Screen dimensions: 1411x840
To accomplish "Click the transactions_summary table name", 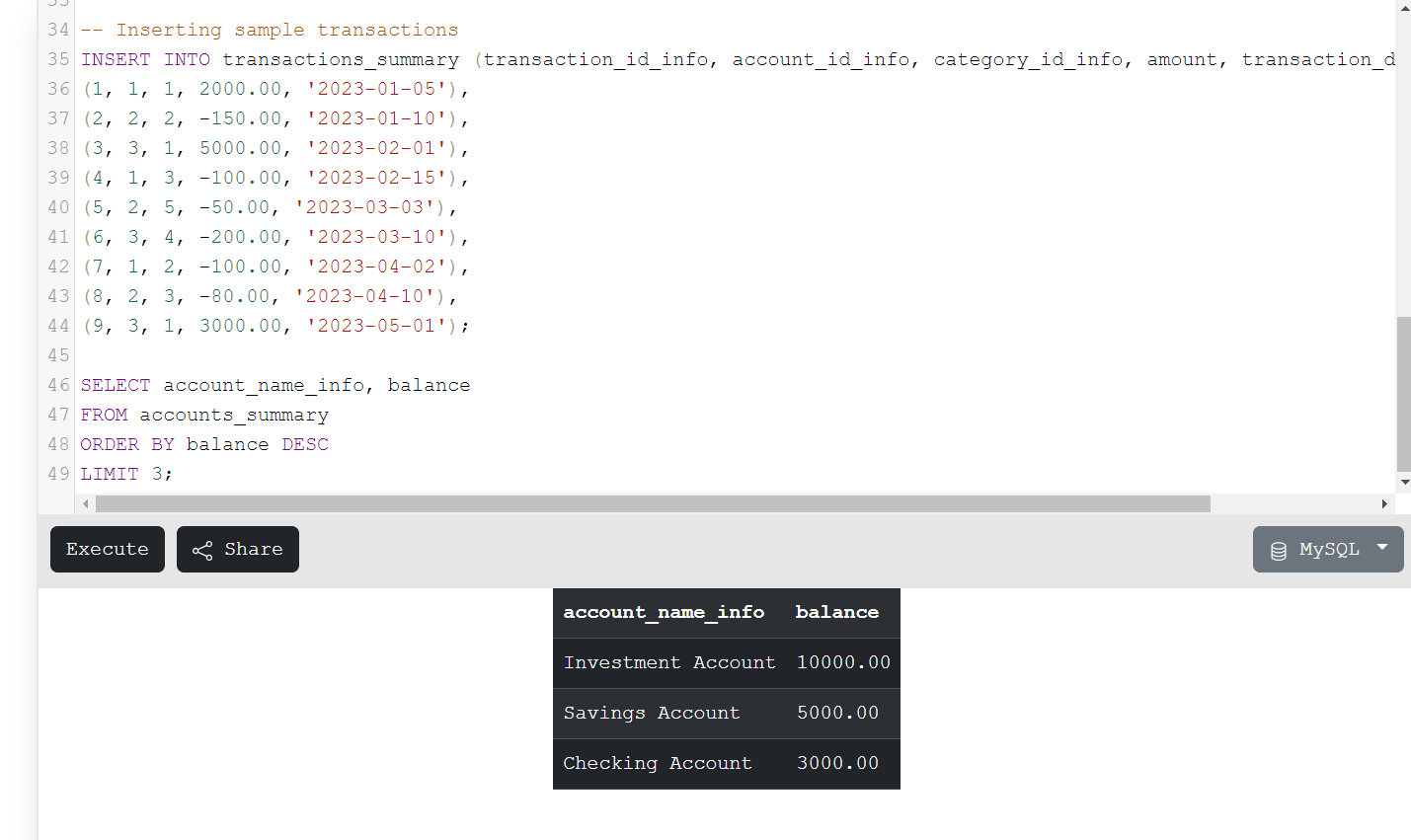I will [341, 59].
